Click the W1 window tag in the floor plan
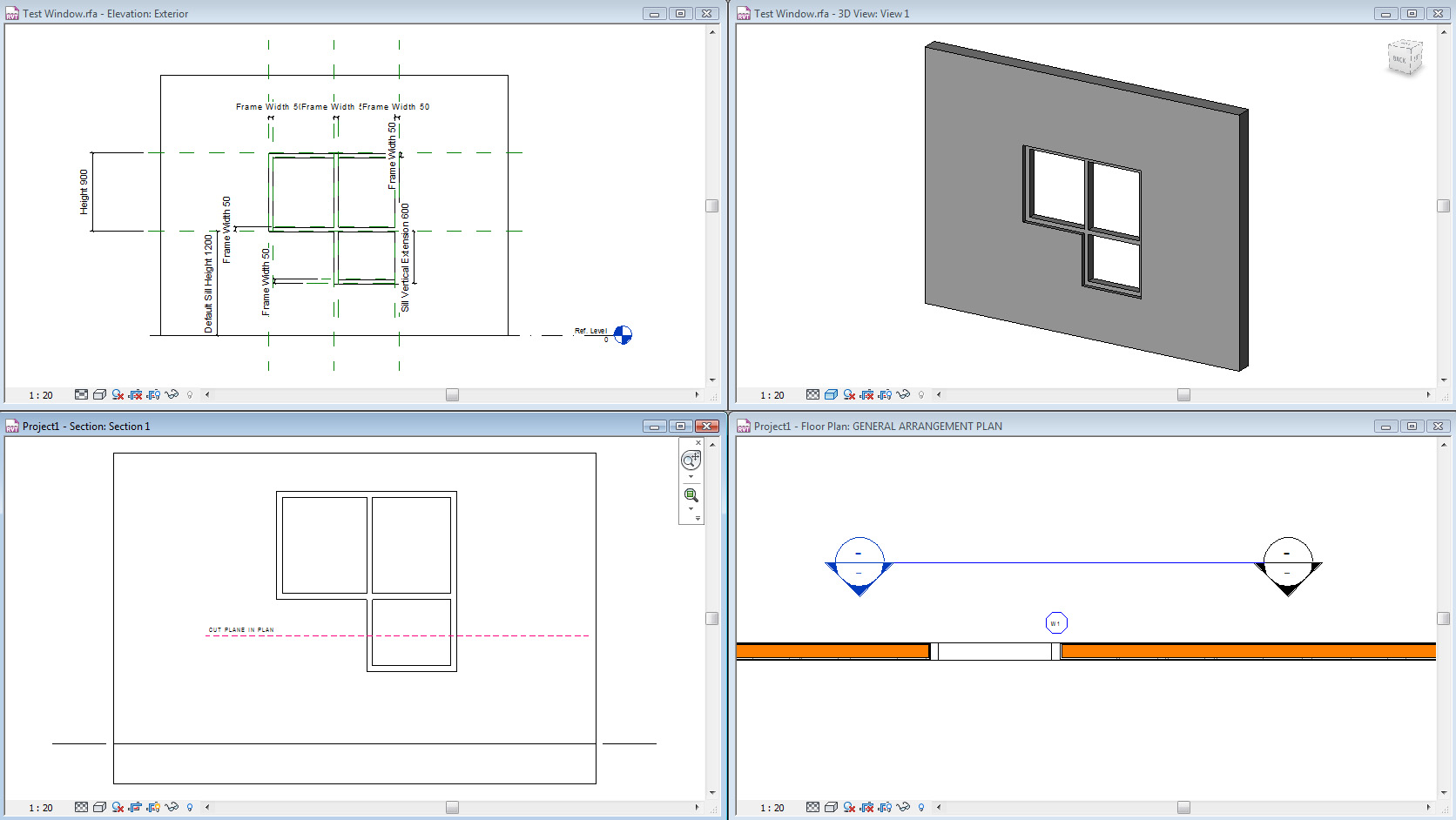The image size is (1456, 820). [1056, 622]
